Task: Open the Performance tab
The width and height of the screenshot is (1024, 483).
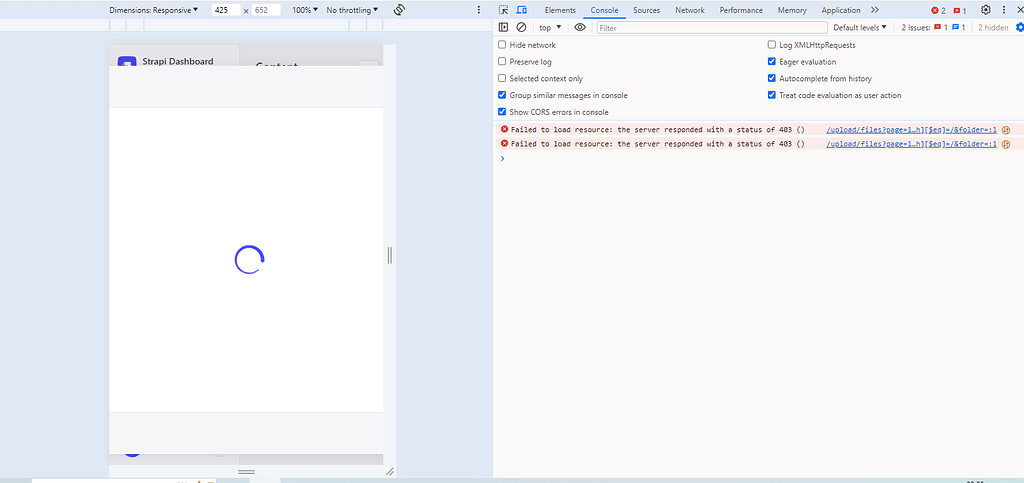Action: (741, 10)
